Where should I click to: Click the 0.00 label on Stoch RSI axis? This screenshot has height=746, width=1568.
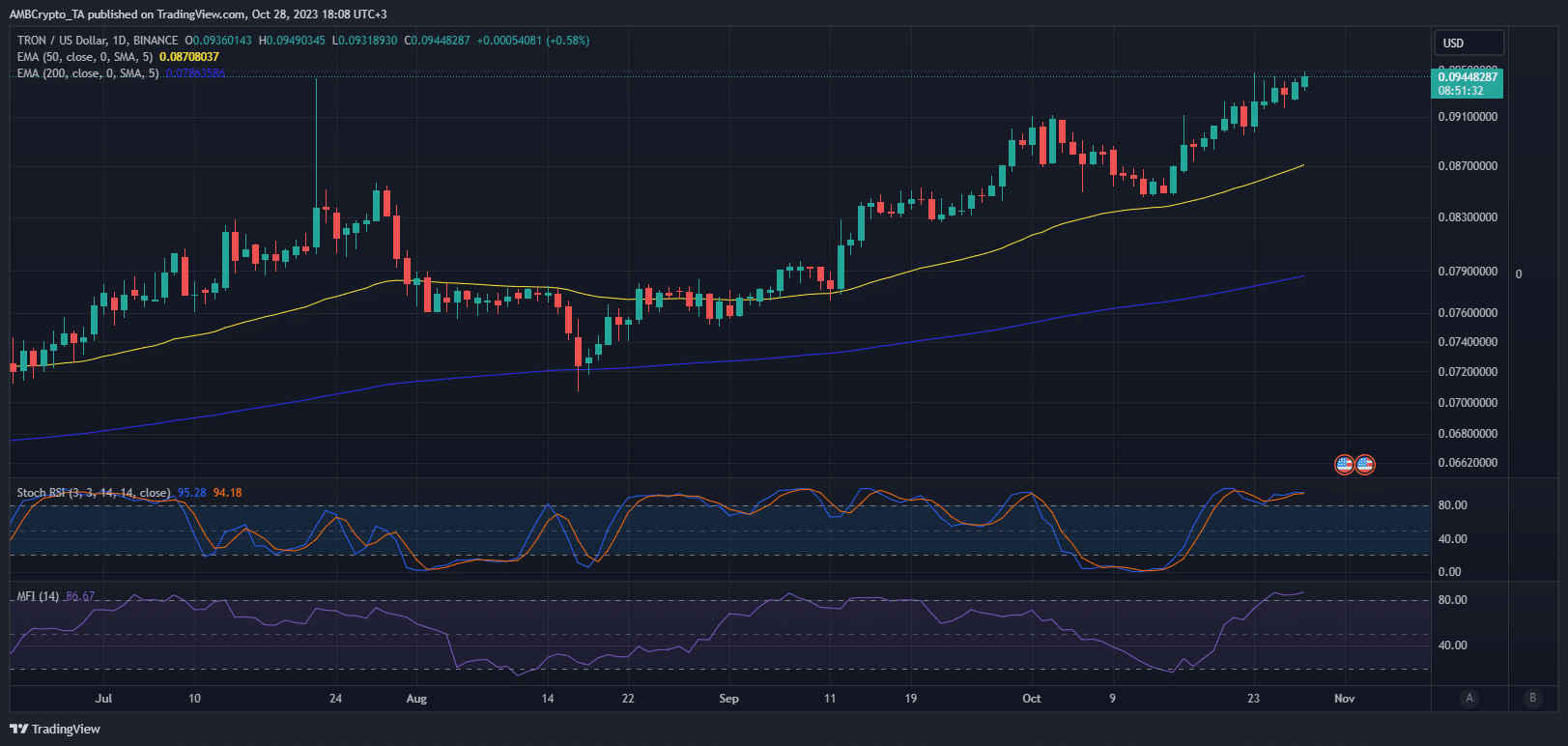pos(1449,572)
